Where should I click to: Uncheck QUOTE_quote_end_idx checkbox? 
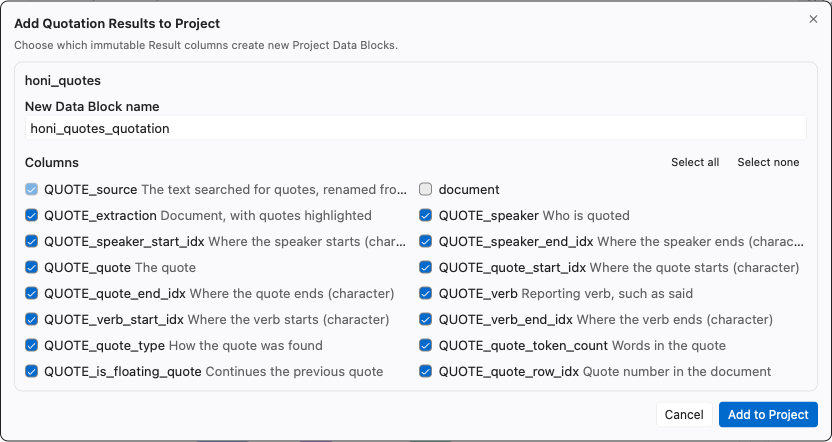tap(31, 293)
